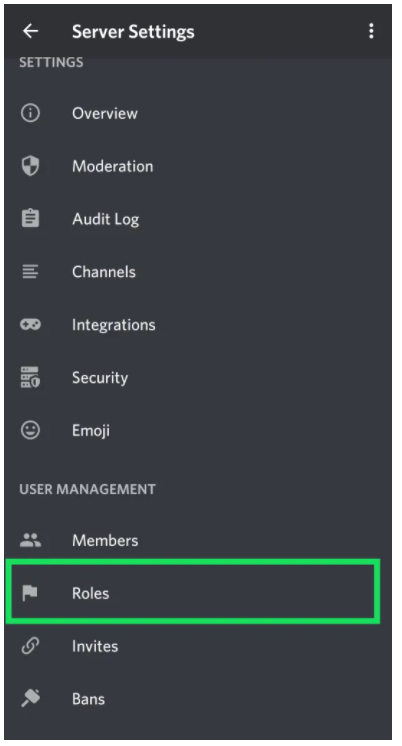Open the three-dot overflow menu
Viewport: 402px width, 746px height.
[371, 31]
